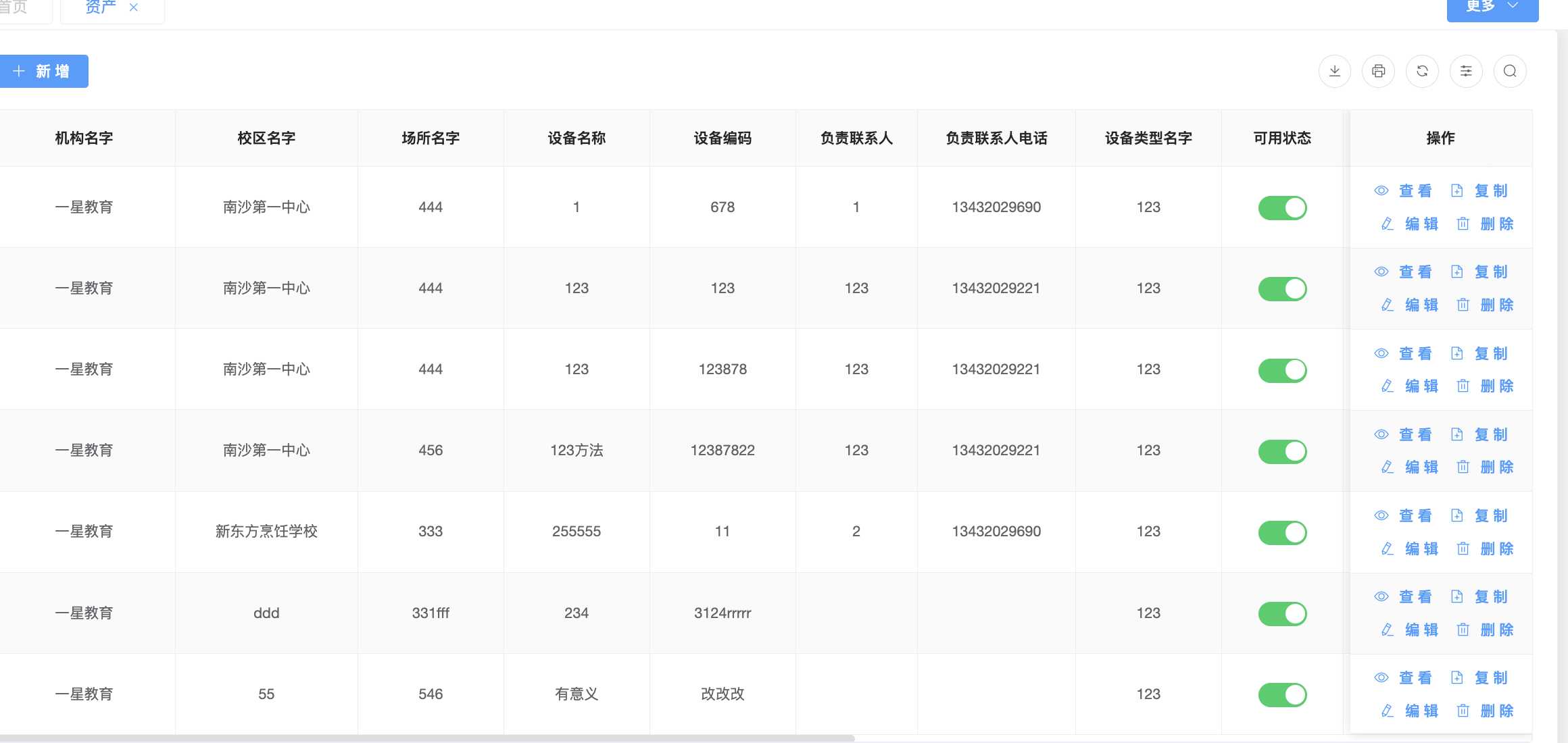Toggle availability for device code 12387822
This screenshot has width=1568, height=743.
point(1282,451)
